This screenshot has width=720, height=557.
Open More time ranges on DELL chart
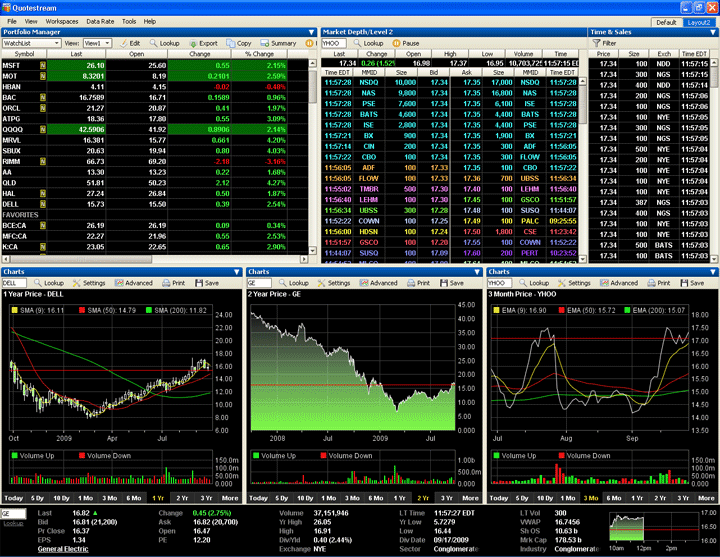click(x=230, y=497)
